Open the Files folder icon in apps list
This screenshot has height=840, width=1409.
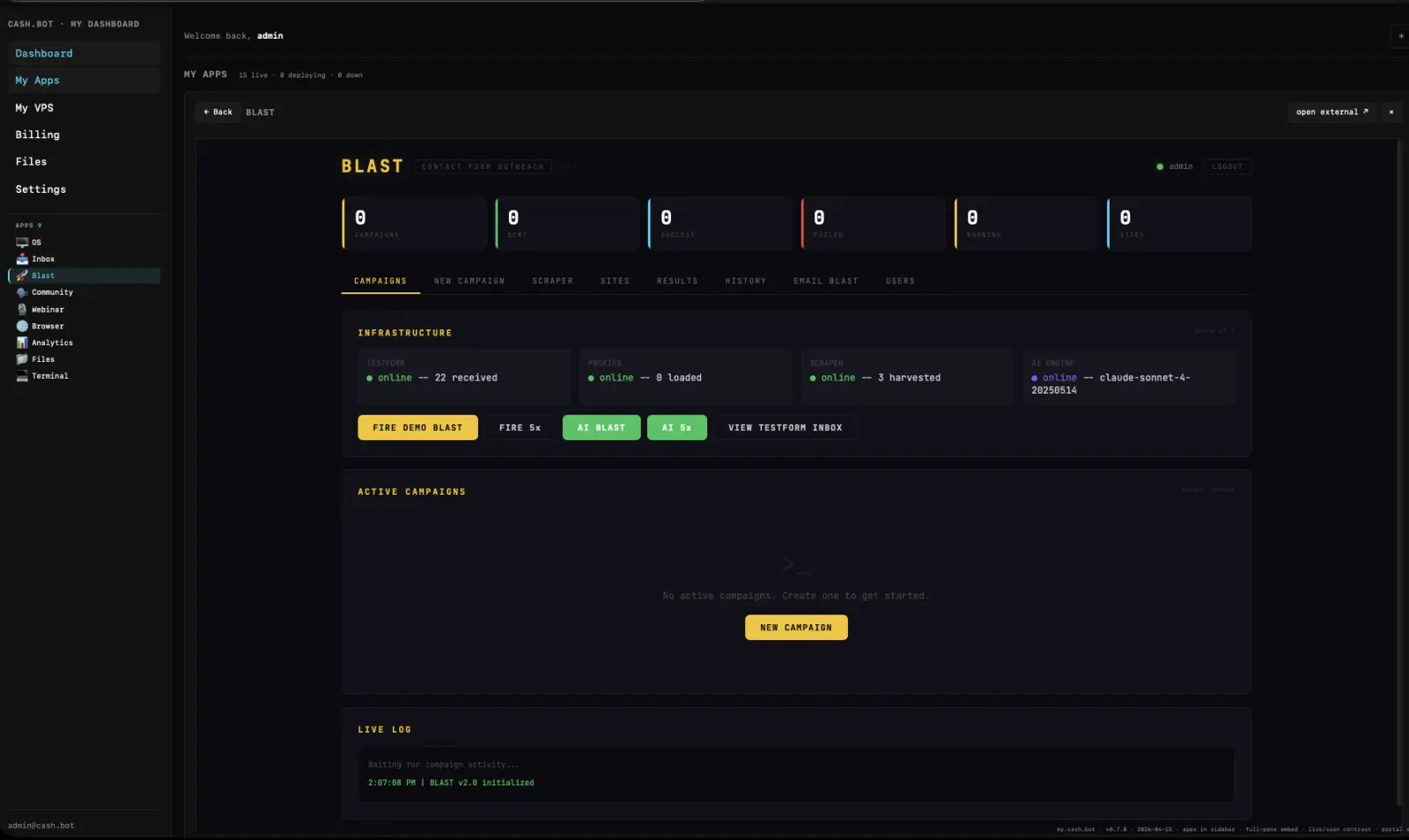coord(22,359)
